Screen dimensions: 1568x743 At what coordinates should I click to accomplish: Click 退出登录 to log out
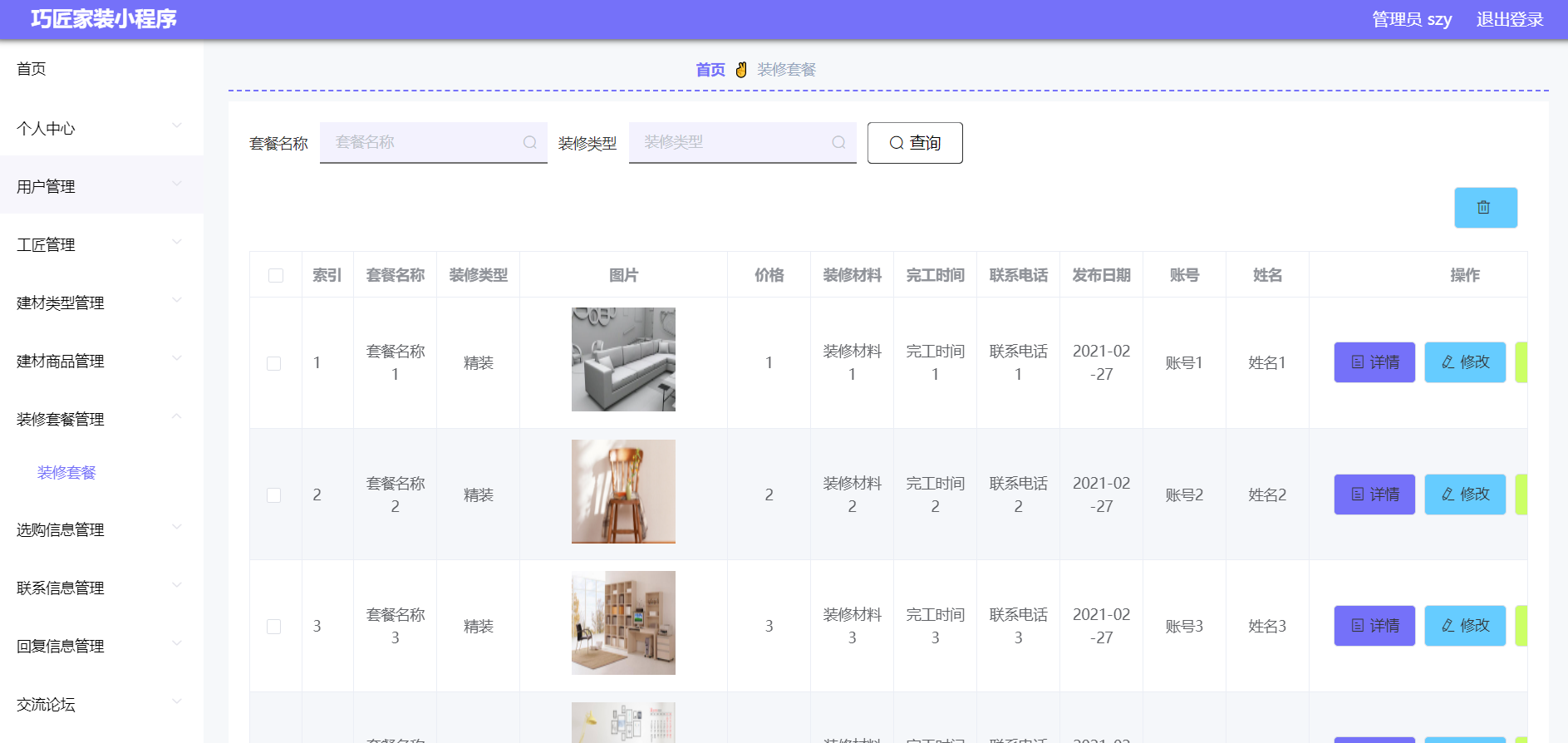pos(1509,20)
